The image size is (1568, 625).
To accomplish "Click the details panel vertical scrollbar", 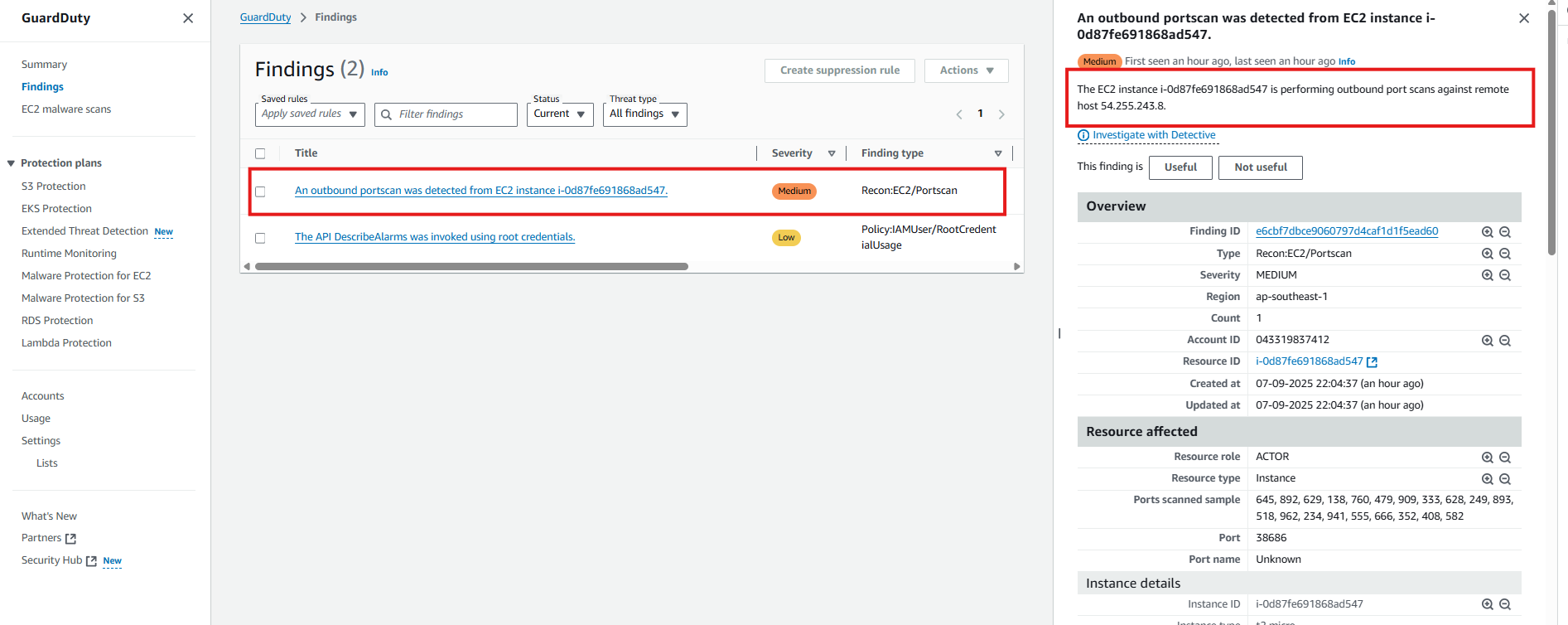I will 1551,133.
